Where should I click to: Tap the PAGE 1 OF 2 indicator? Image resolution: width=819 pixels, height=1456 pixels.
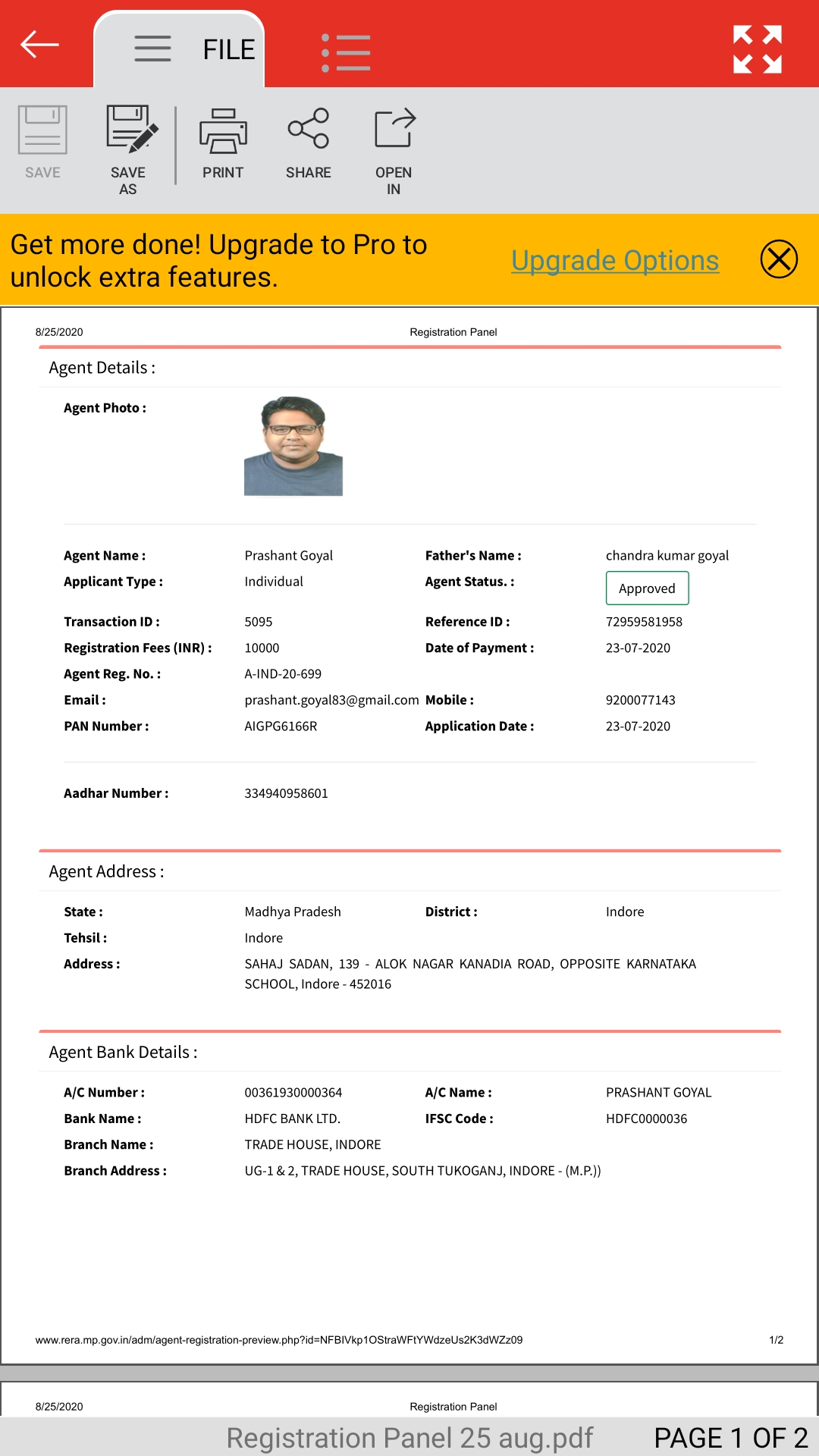click(x=730, y=1438)
